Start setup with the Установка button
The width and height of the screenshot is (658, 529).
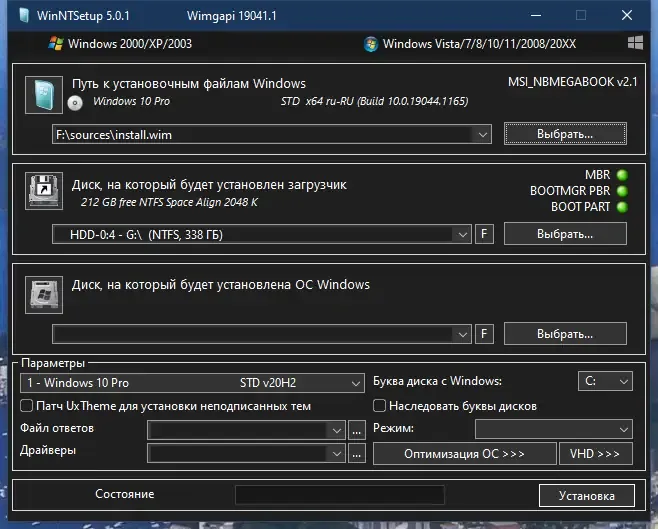click(x=587, y=496)
